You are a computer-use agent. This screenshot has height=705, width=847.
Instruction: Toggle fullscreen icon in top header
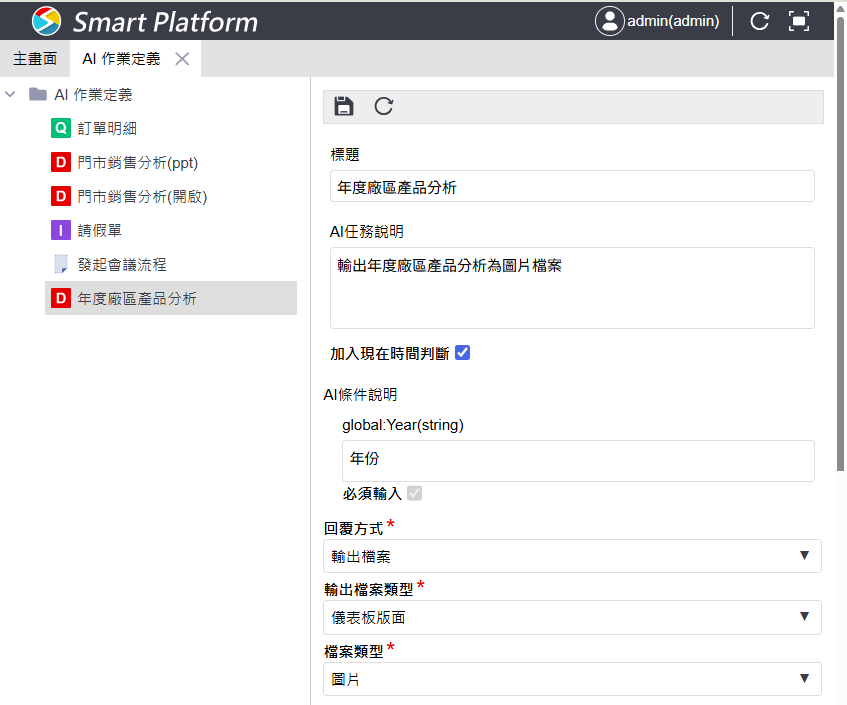pos(798,21)
